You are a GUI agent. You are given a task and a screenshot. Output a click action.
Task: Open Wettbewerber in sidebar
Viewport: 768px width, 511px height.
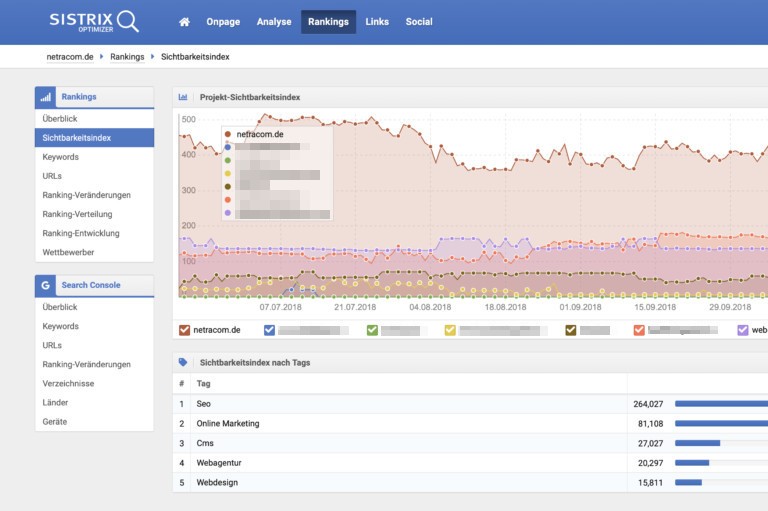pos(94,252)
